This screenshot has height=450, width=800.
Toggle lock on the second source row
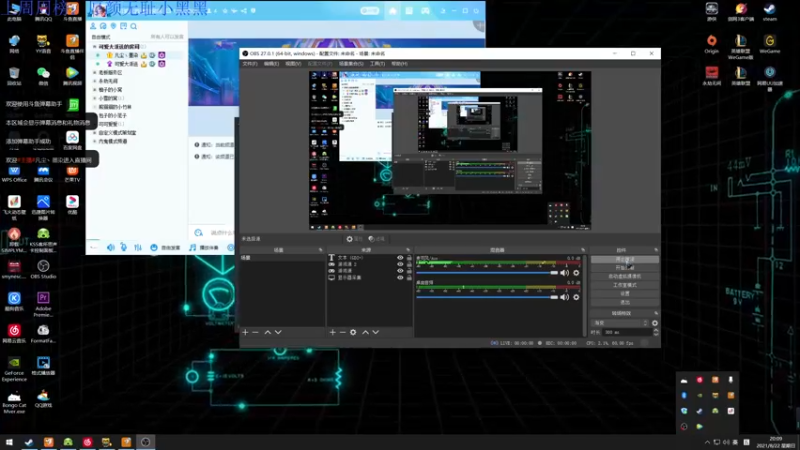[409, 264]
